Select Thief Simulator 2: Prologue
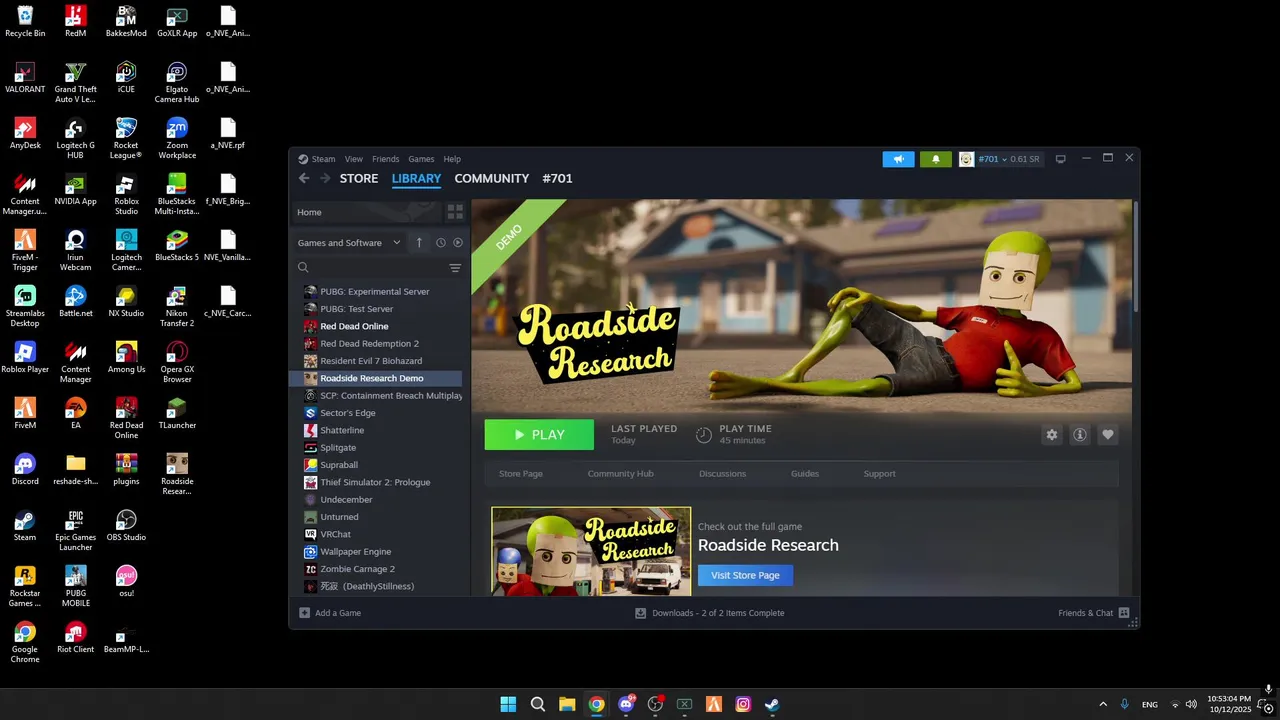The image size is (1280, 720). coord(375,482)
